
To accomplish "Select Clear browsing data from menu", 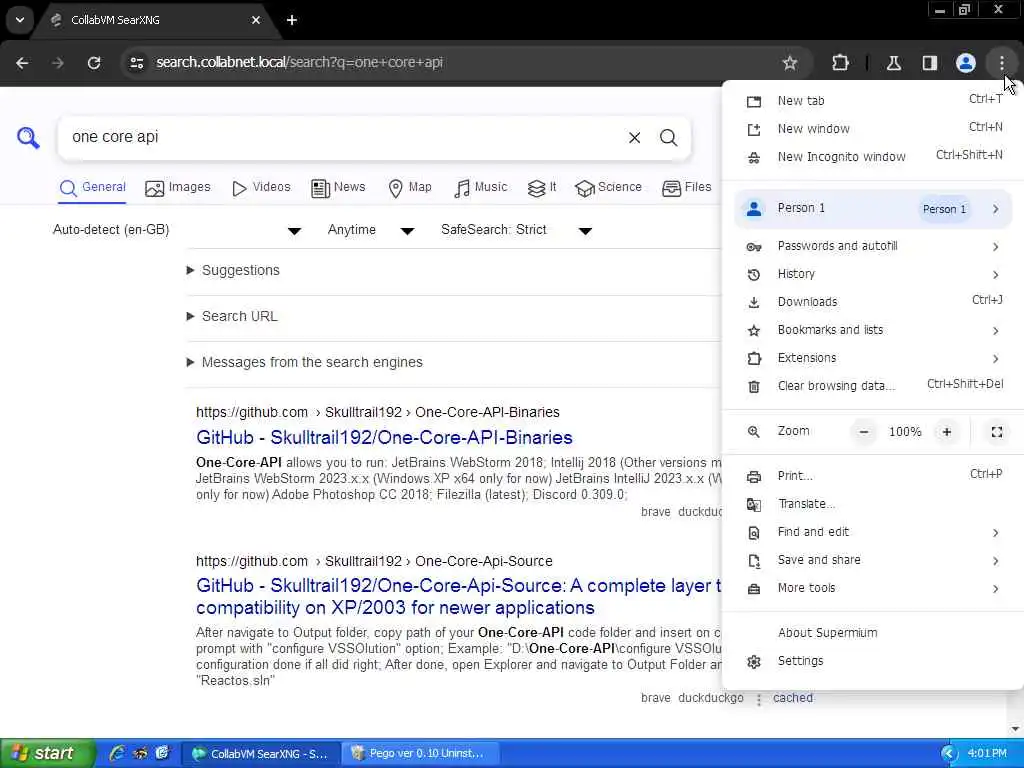I will click(873, 386).
